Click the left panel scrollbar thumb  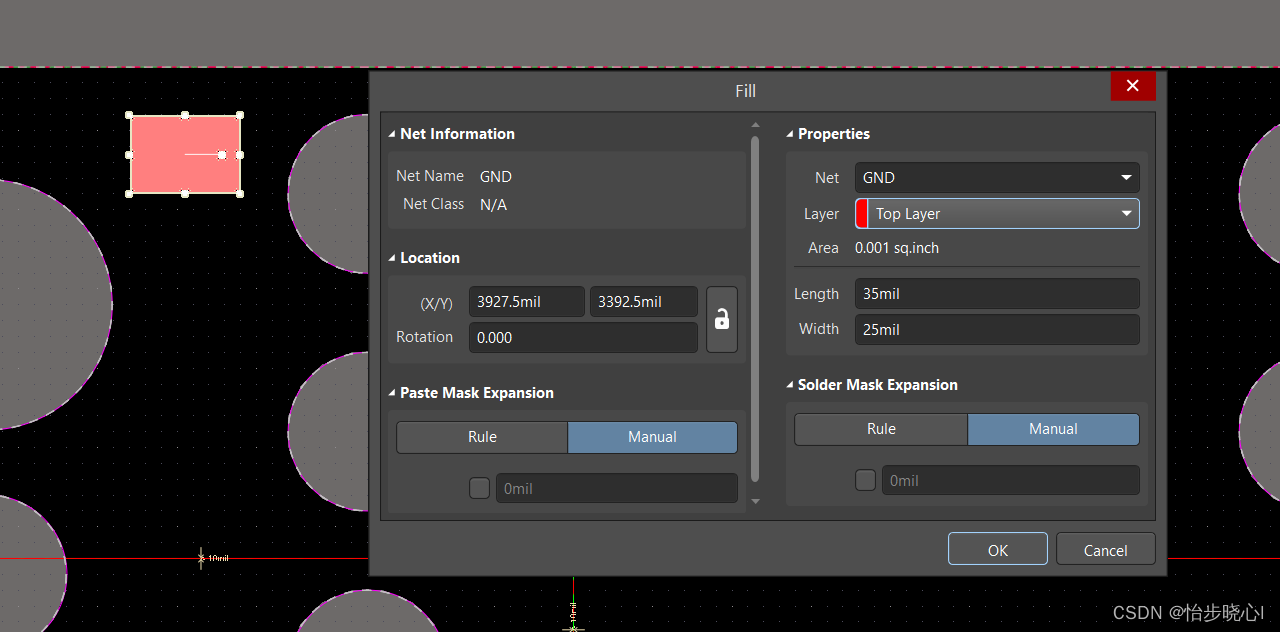point(755,310)
